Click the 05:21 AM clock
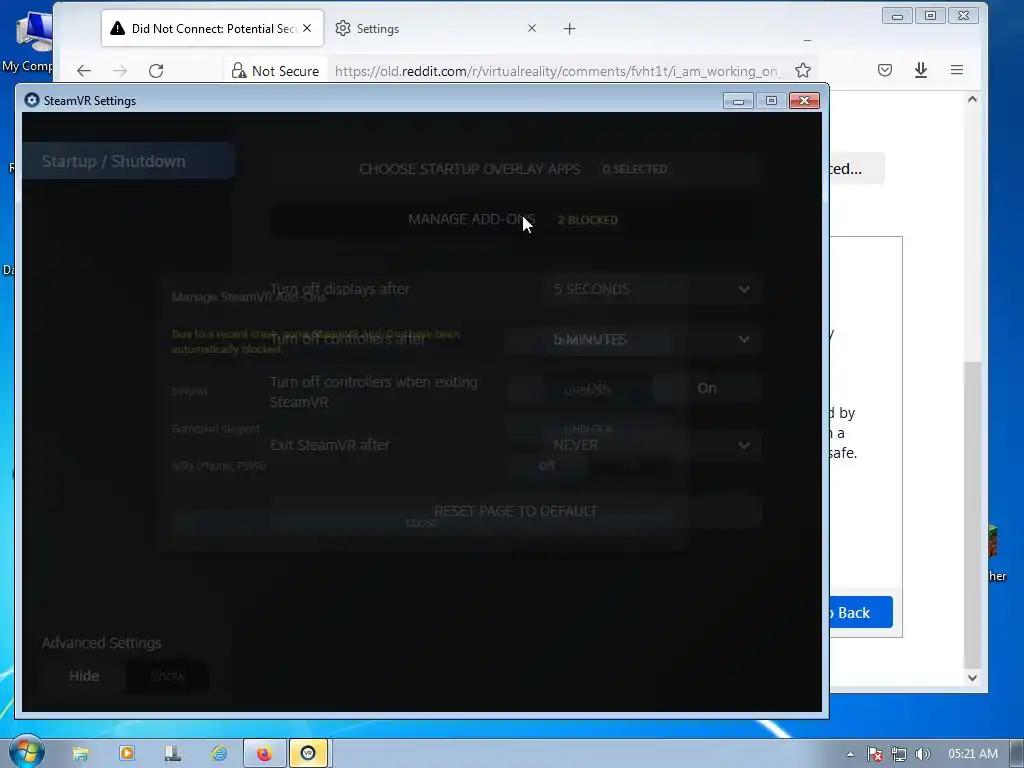1024x768 pixels. 972,754
